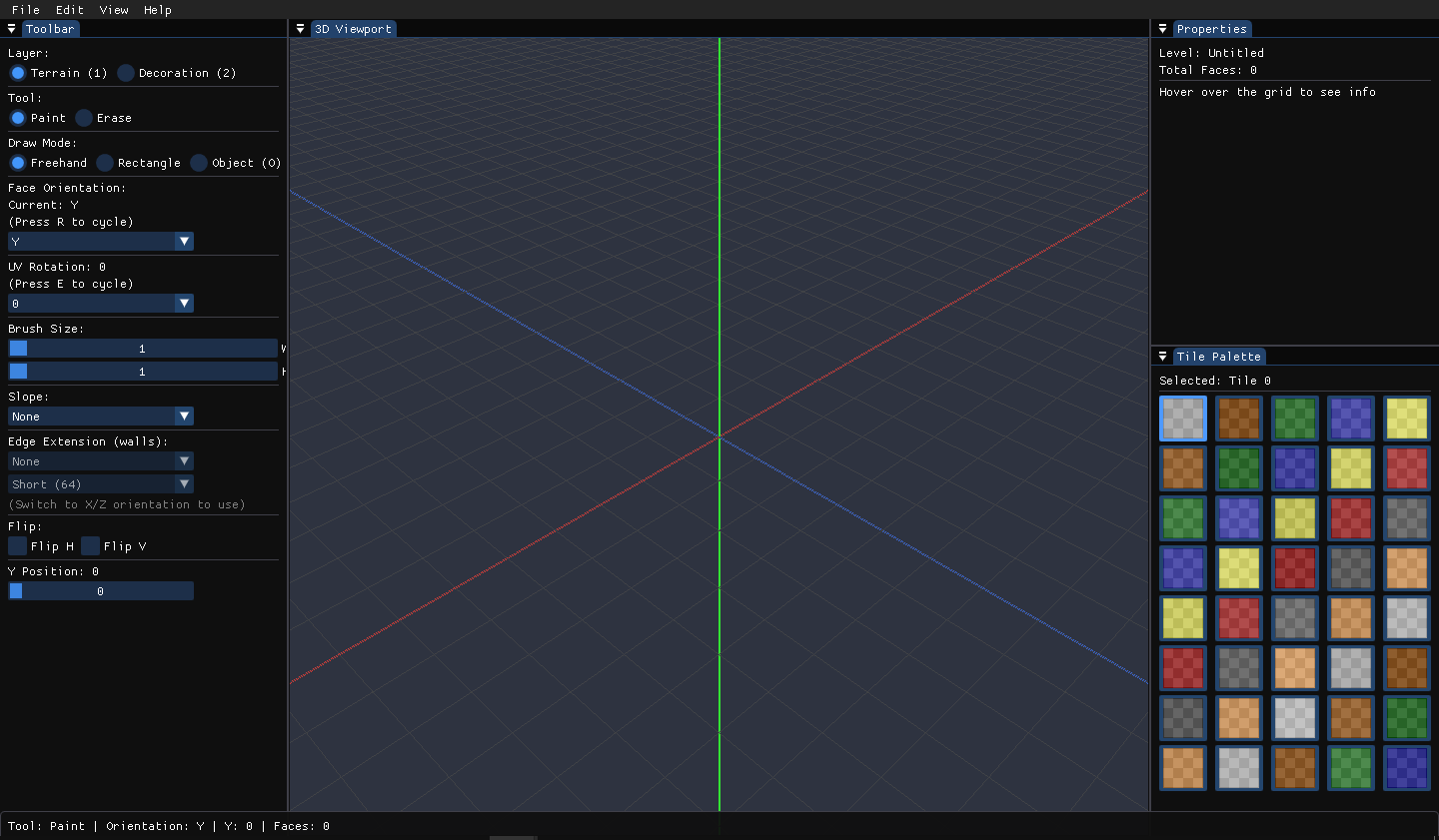Click the Brush Size W slider

[143, 349]
